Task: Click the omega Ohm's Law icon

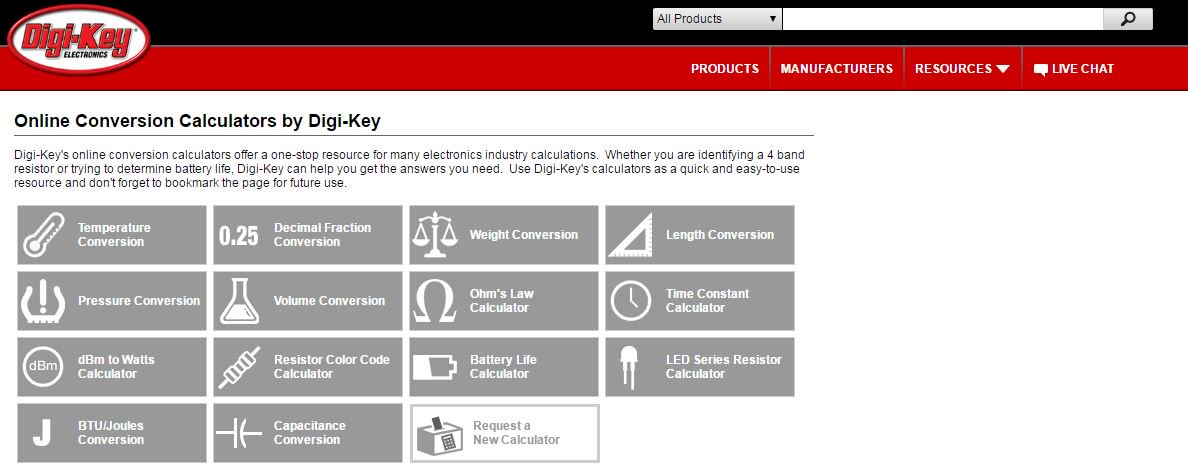Action: point(435,302)
